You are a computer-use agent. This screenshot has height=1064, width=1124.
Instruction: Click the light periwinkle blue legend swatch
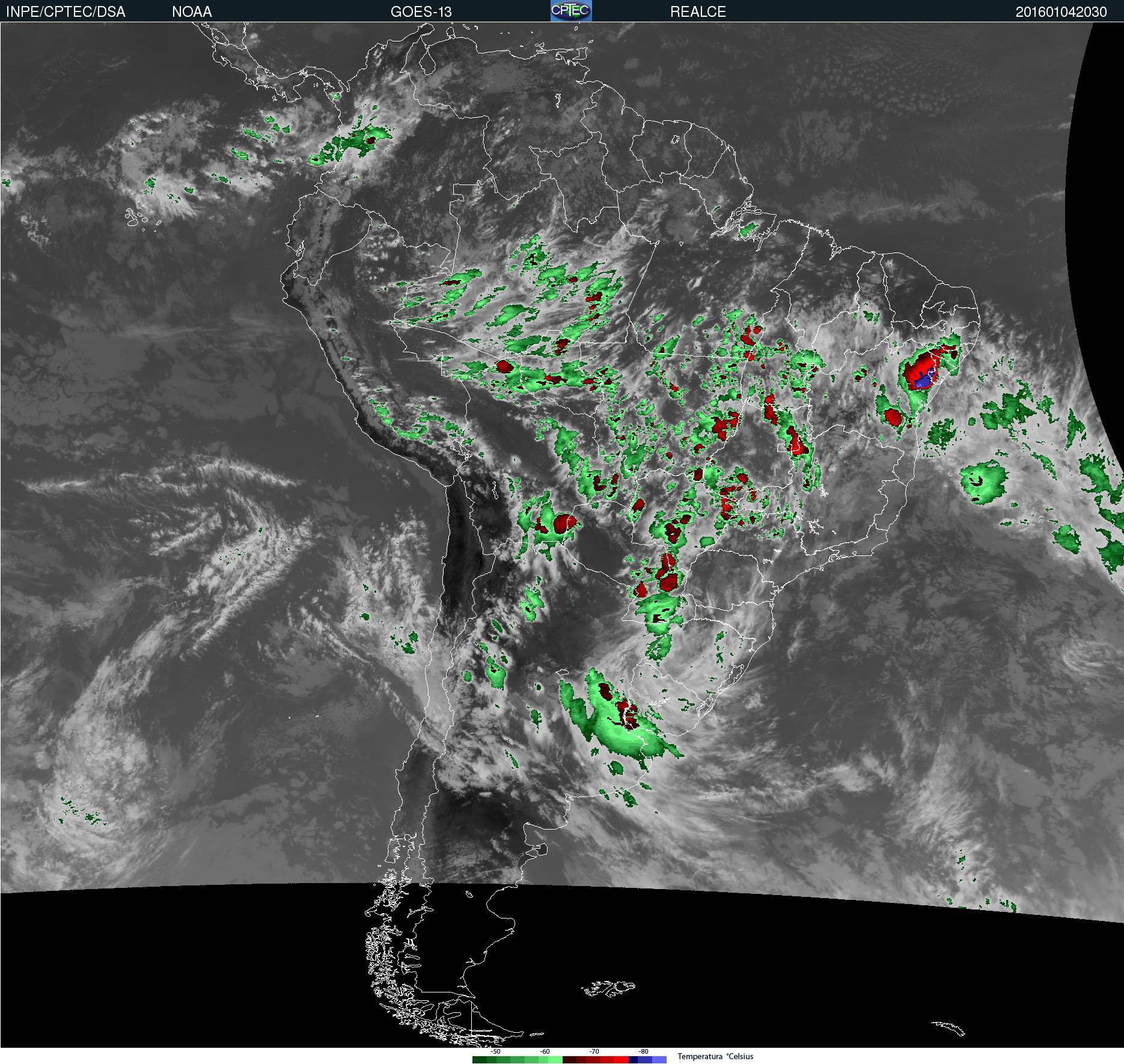(x=659, y=1060)
